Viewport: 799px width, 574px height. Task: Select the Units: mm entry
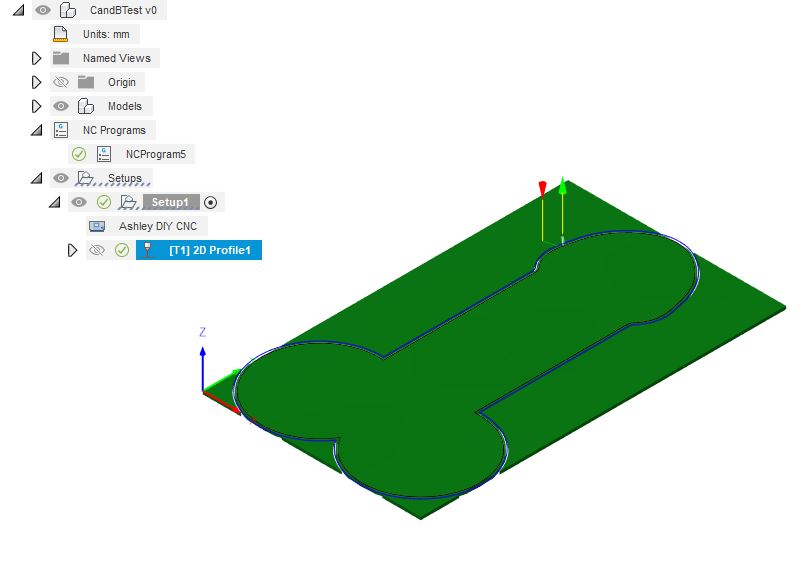(106, 34)
